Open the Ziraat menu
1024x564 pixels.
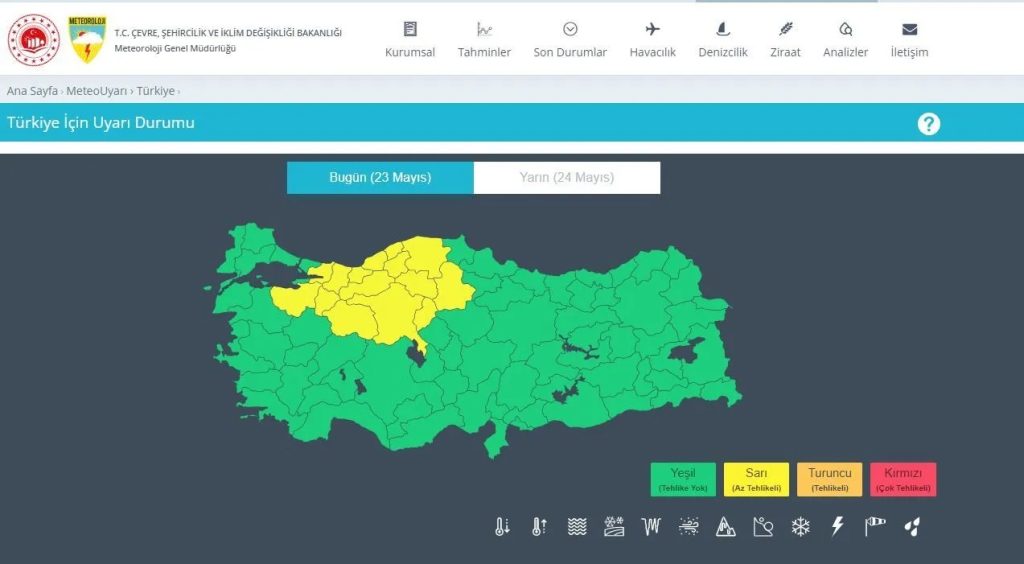click(785, 40)
